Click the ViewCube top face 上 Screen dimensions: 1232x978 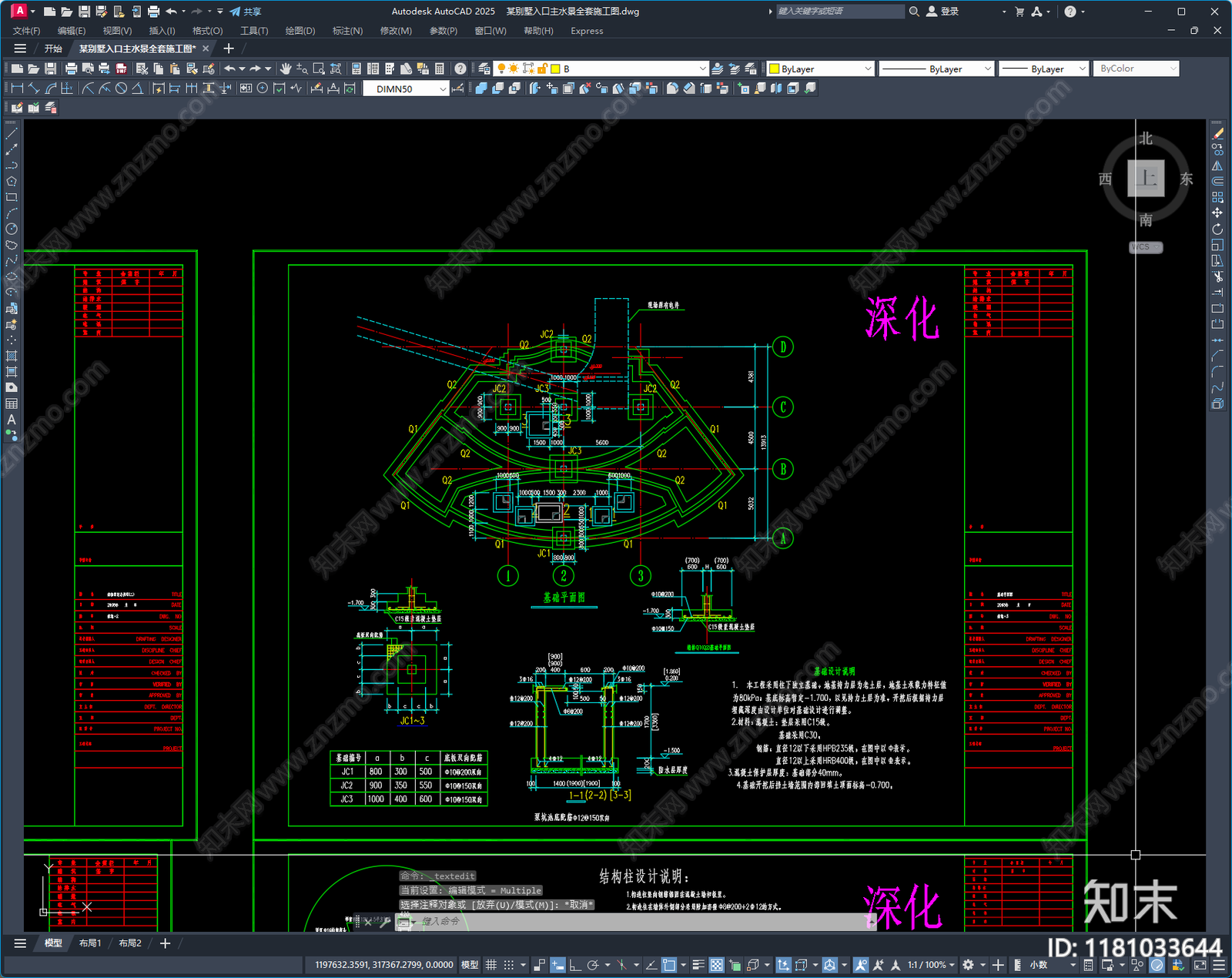tap(1146, 179)
